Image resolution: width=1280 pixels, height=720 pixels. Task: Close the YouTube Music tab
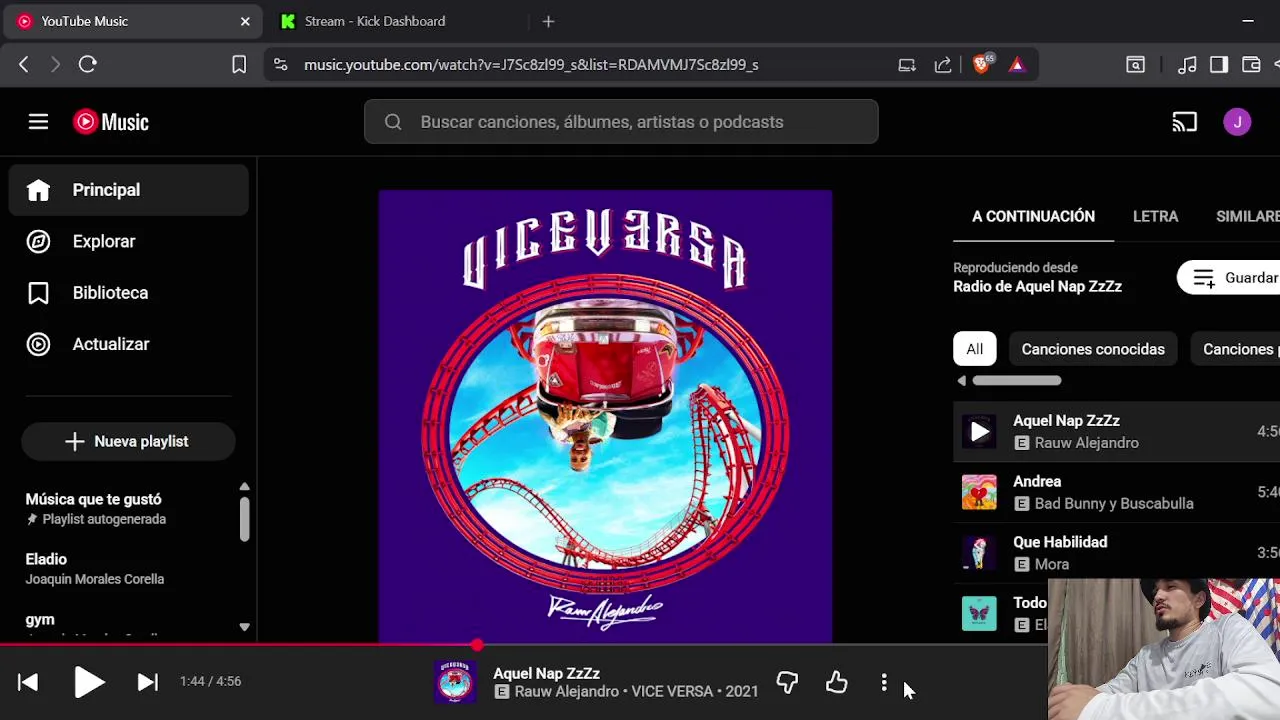point(245,21)
